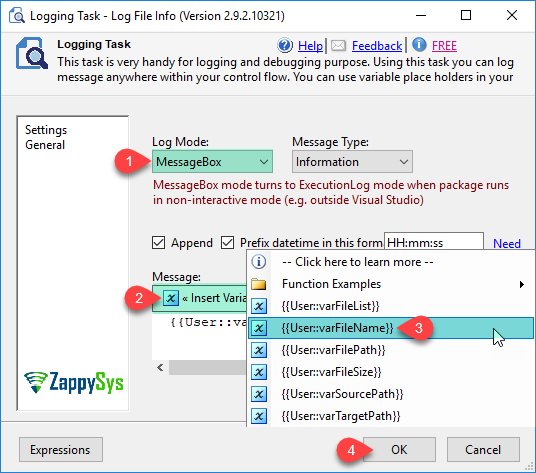This screenshot has height=473, width=536.
Task: Select Settings in the left panel
Action: click(x=46, y=130)
